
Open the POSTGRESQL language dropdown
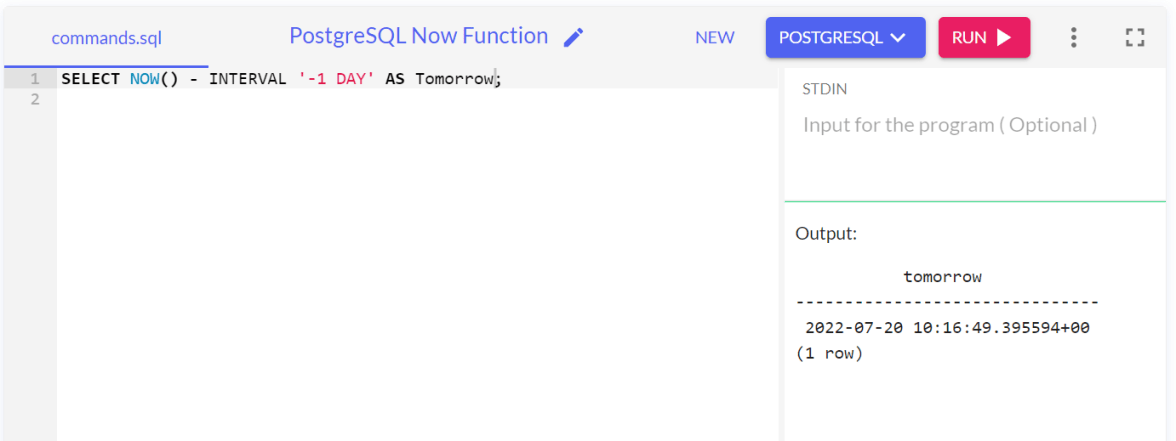[x=845, y=38]
